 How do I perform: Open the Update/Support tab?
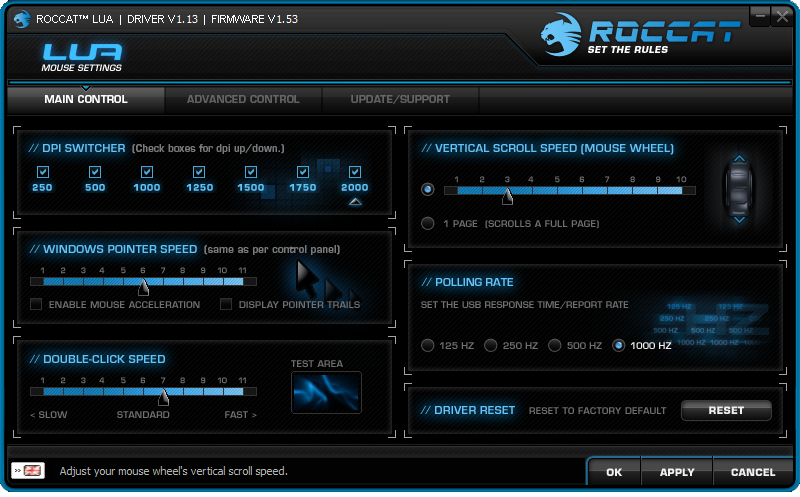400,100
